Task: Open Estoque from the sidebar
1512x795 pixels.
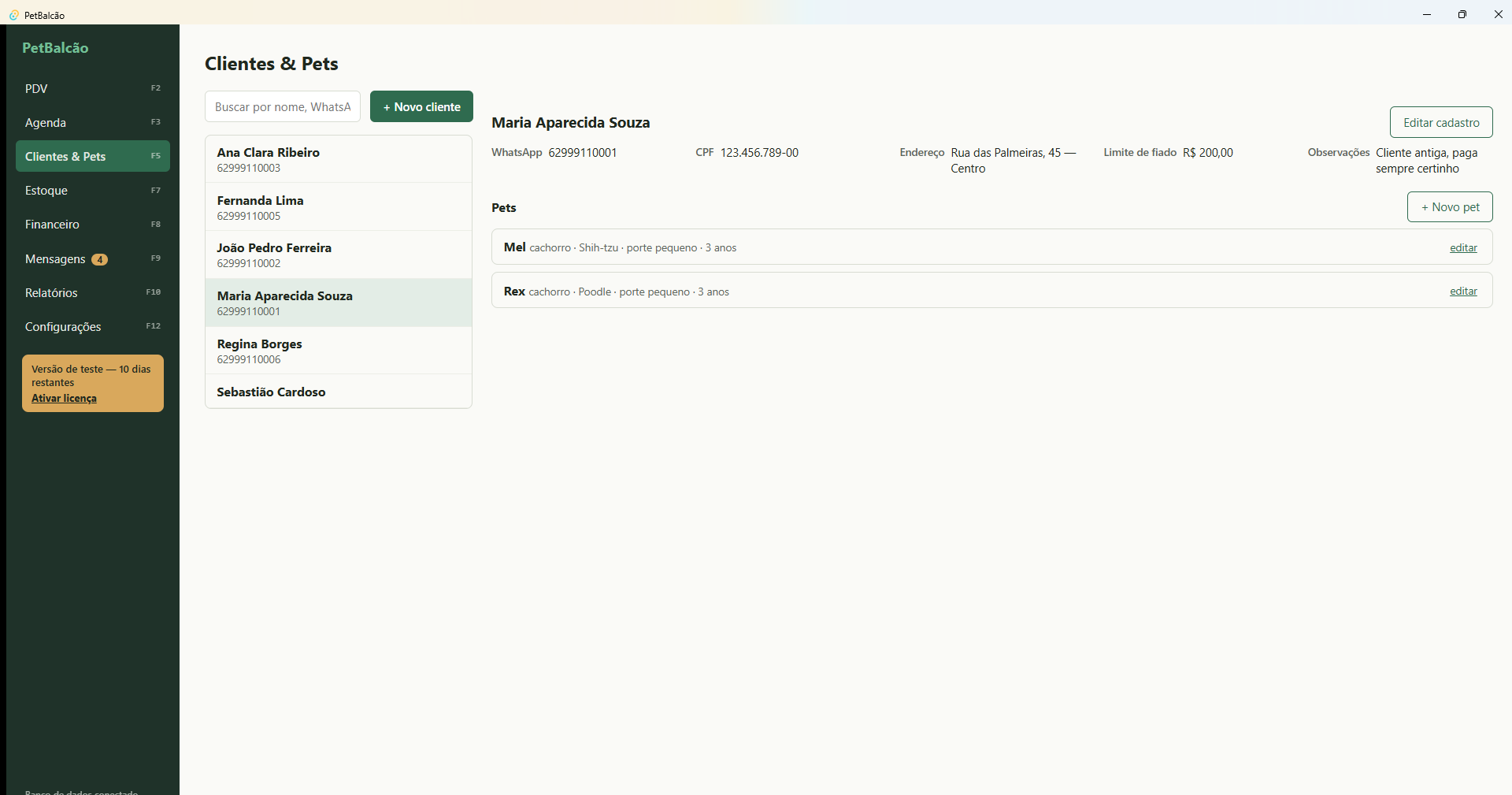Action: 93,190
